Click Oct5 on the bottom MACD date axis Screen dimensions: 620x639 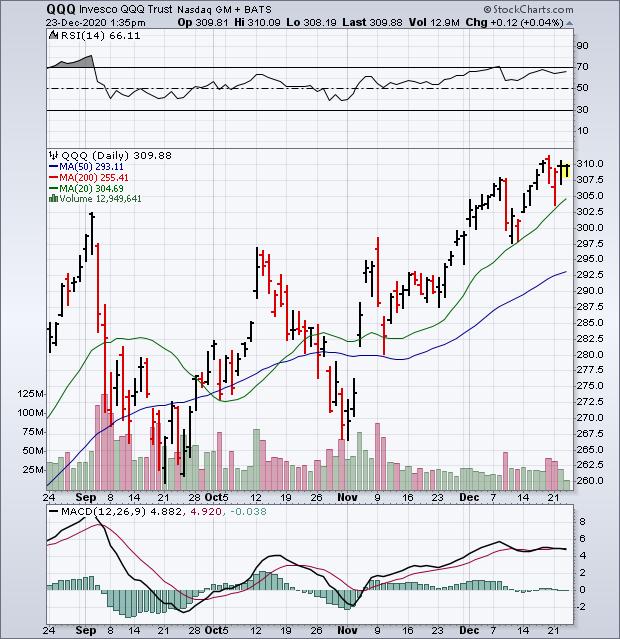coord(216,630)
